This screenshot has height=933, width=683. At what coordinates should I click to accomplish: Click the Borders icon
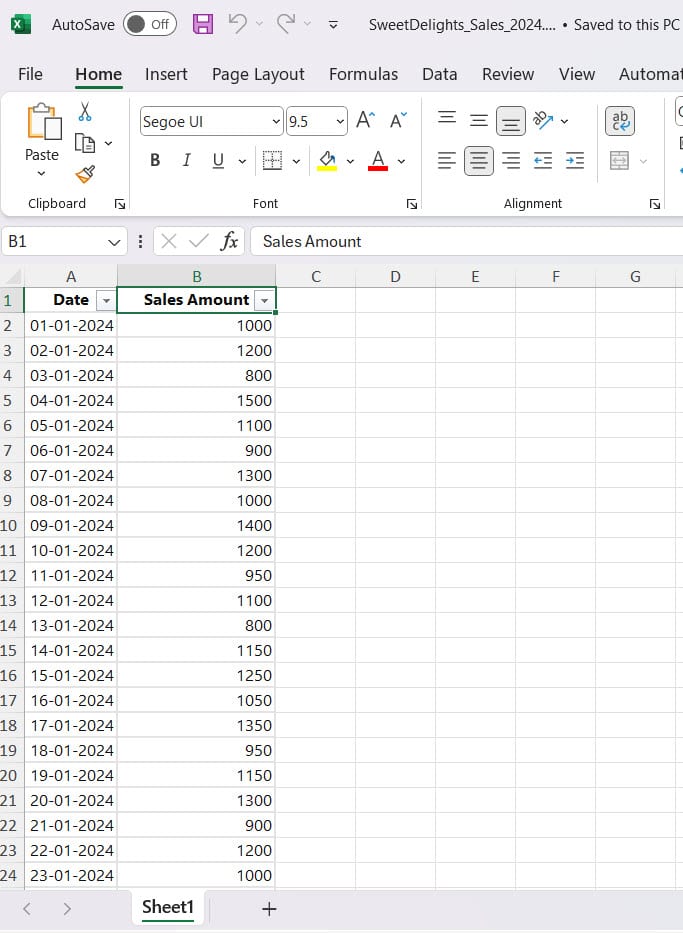pos(272,160)
